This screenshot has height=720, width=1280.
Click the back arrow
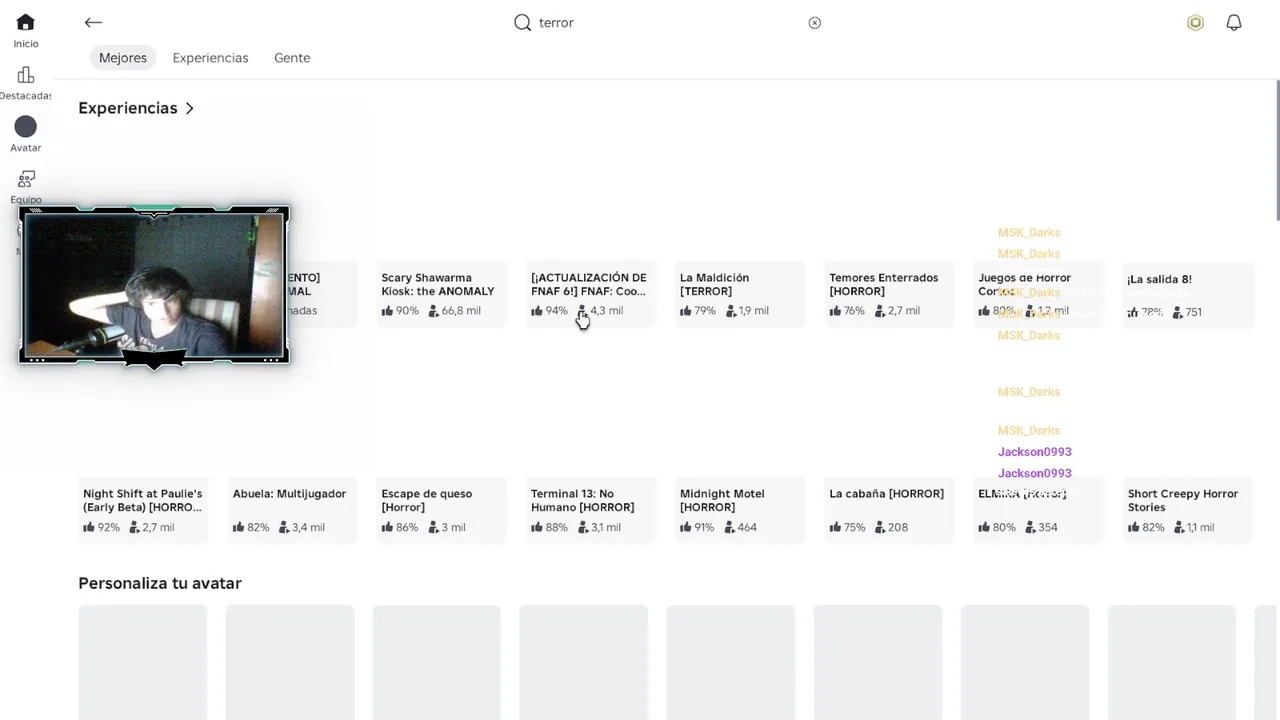(x=93, y=23)
